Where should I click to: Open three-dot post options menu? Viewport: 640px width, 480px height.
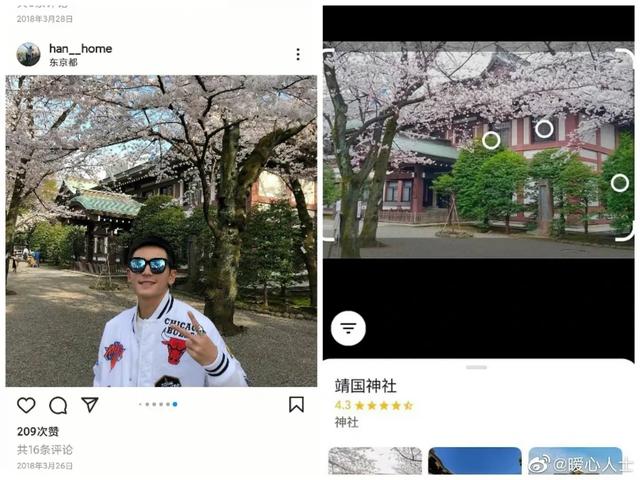[x=298, y=54]
